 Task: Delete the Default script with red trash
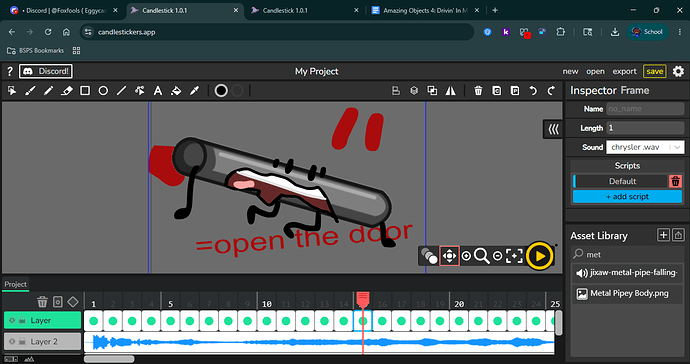click(675, 181)
